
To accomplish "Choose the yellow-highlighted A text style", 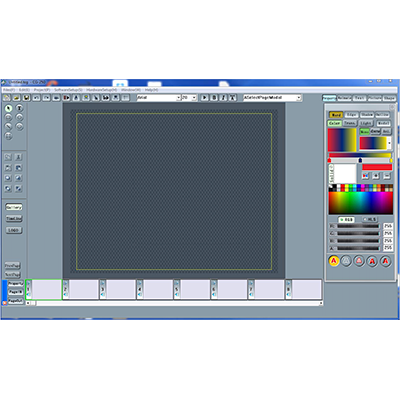I will 334,261.
